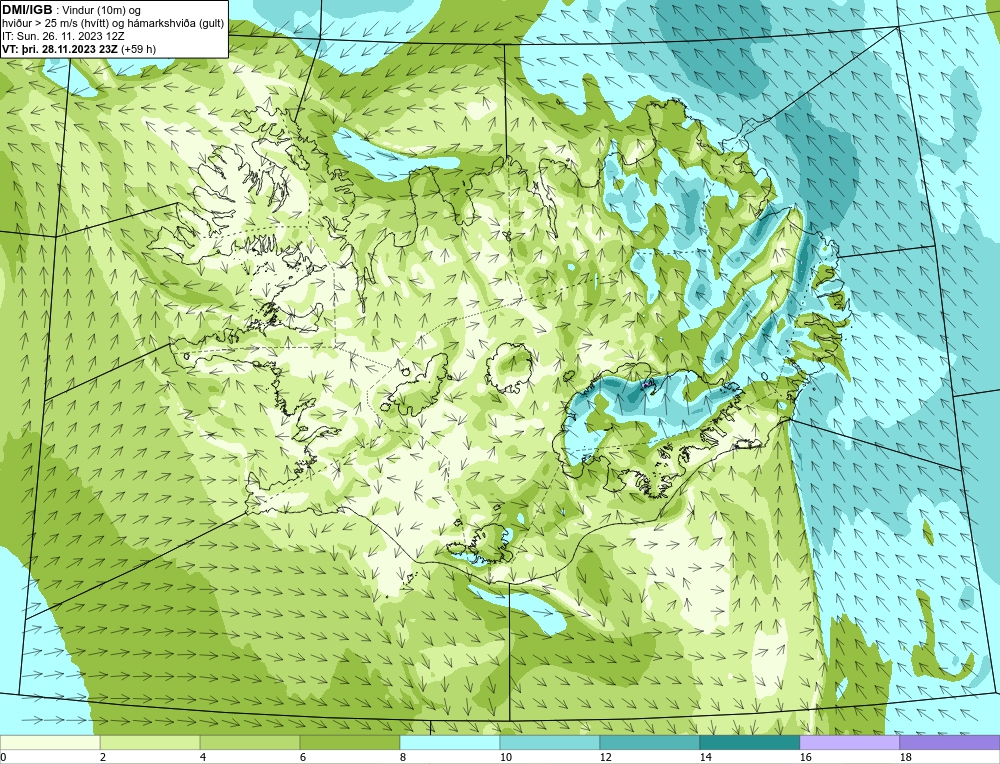Click the above 18 m/s purple swatch
The image size is (1000, 764).
[950, 743]
